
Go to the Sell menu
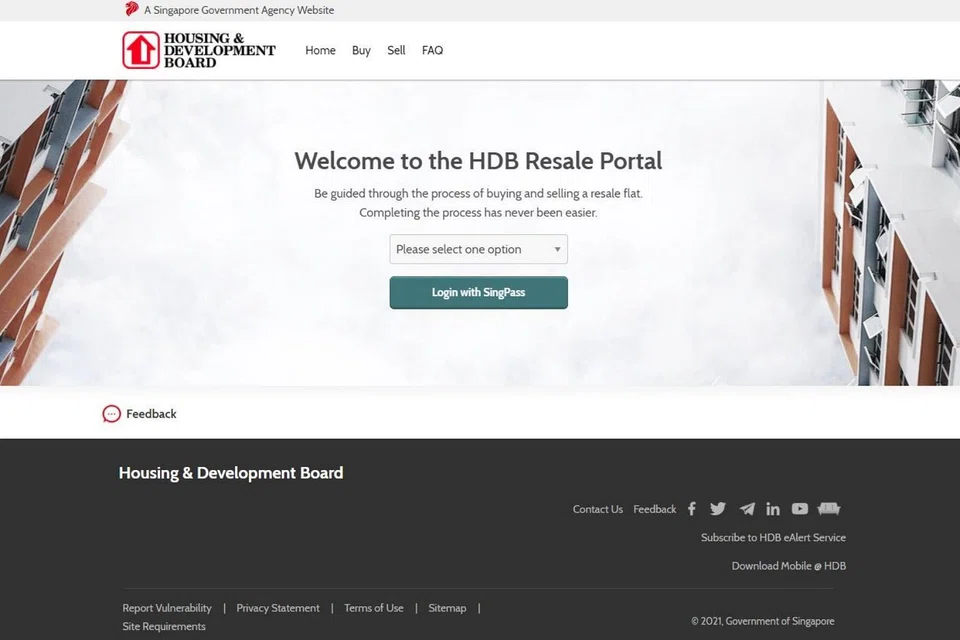(x=396, y=50)
